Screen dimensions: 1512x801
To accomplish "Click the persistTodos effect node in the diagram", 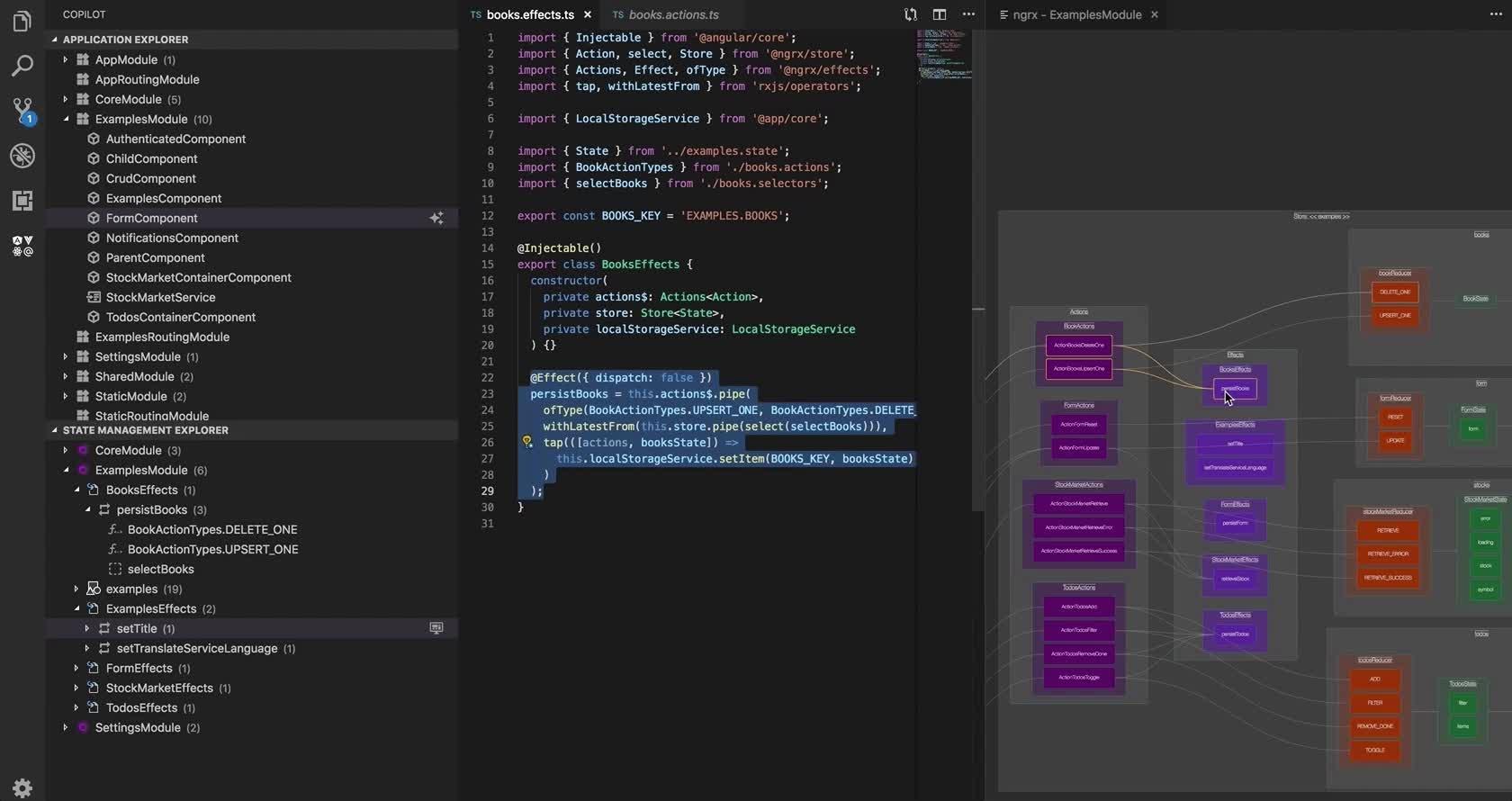I will [1235, 634].
